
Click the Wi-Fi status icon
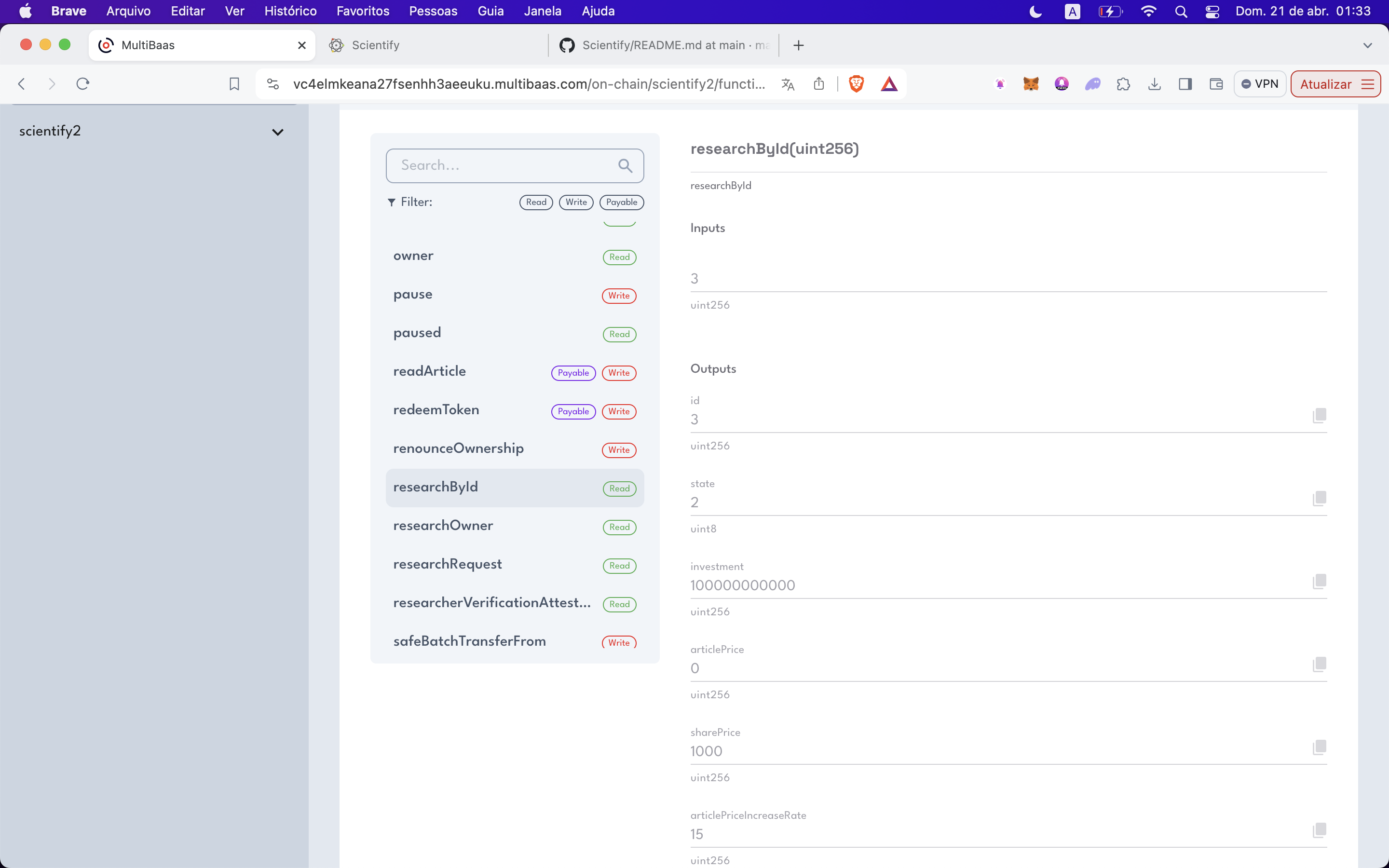click(x=1148, y=12)
